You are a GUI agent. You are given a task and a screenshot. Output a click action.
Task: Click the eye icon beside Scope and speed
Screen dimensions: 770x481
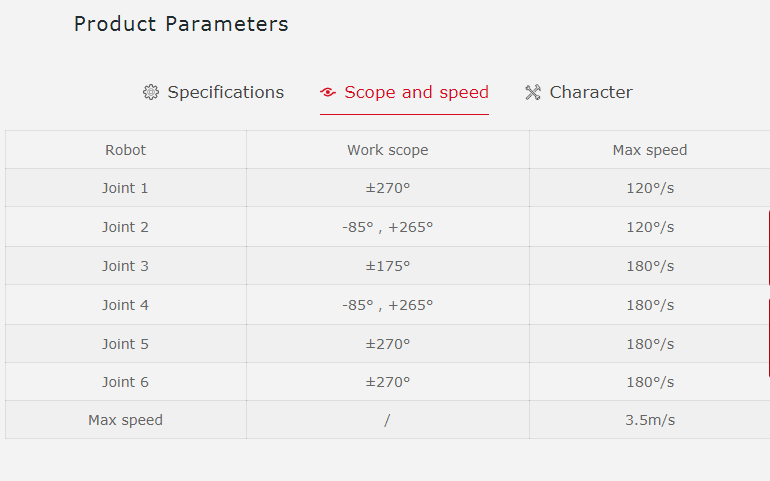coord(328,93)
